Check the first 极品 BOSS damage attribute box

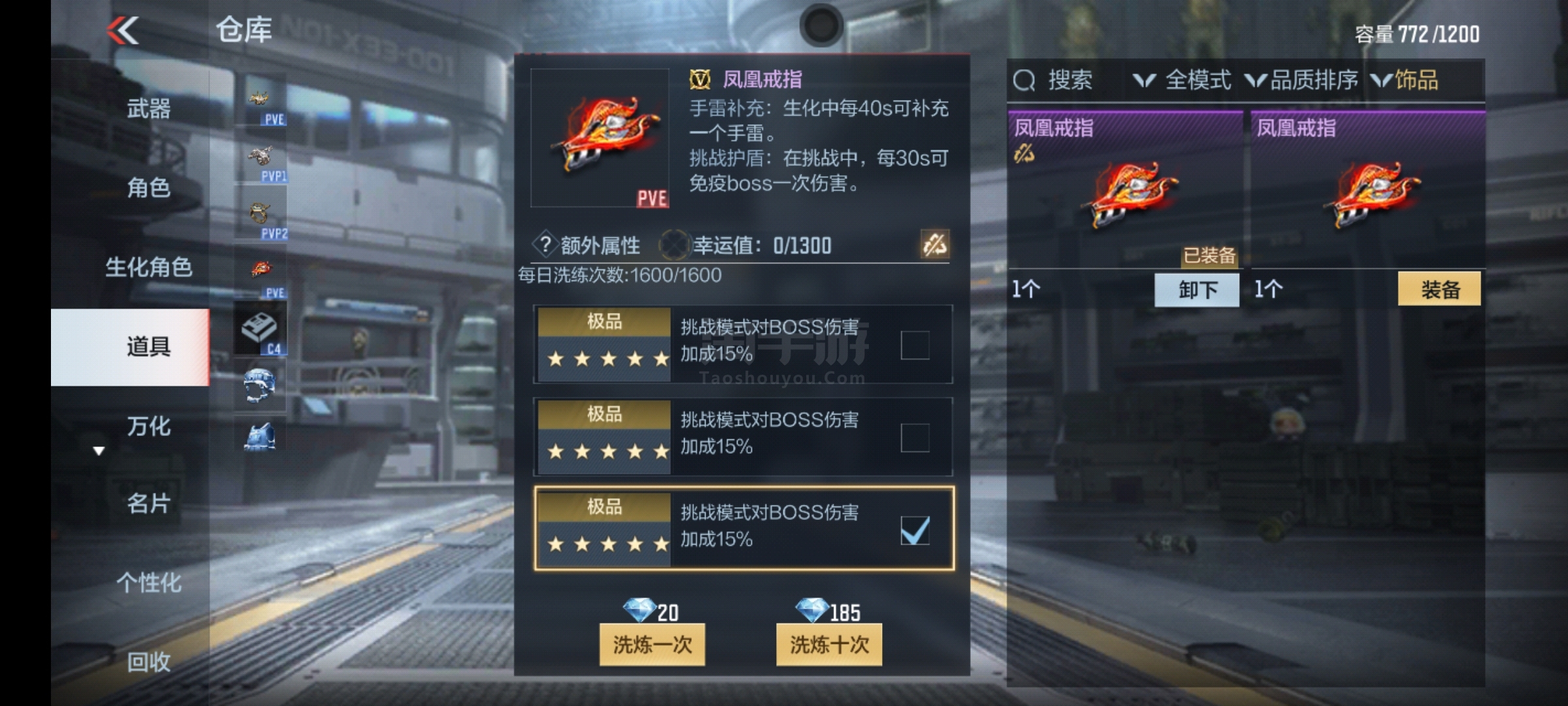(915, 345)
